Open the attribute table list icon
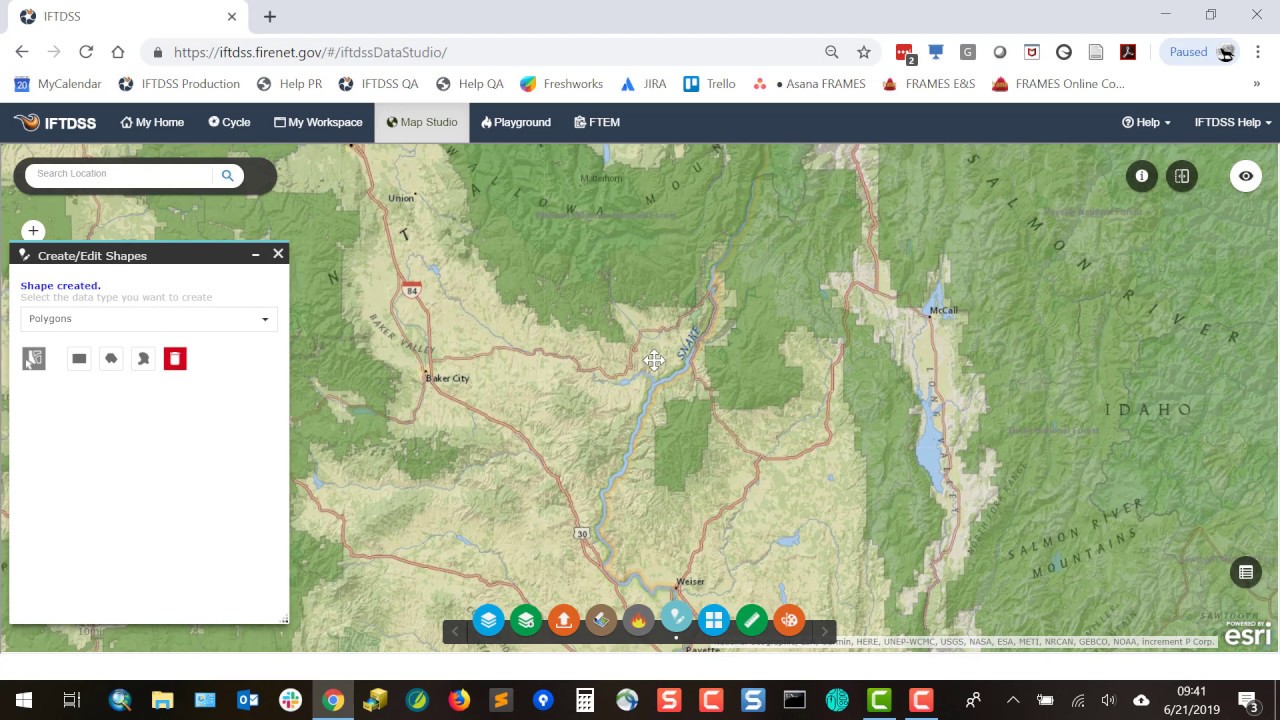Viewport: 1280px width, 720px height. 1246,573
